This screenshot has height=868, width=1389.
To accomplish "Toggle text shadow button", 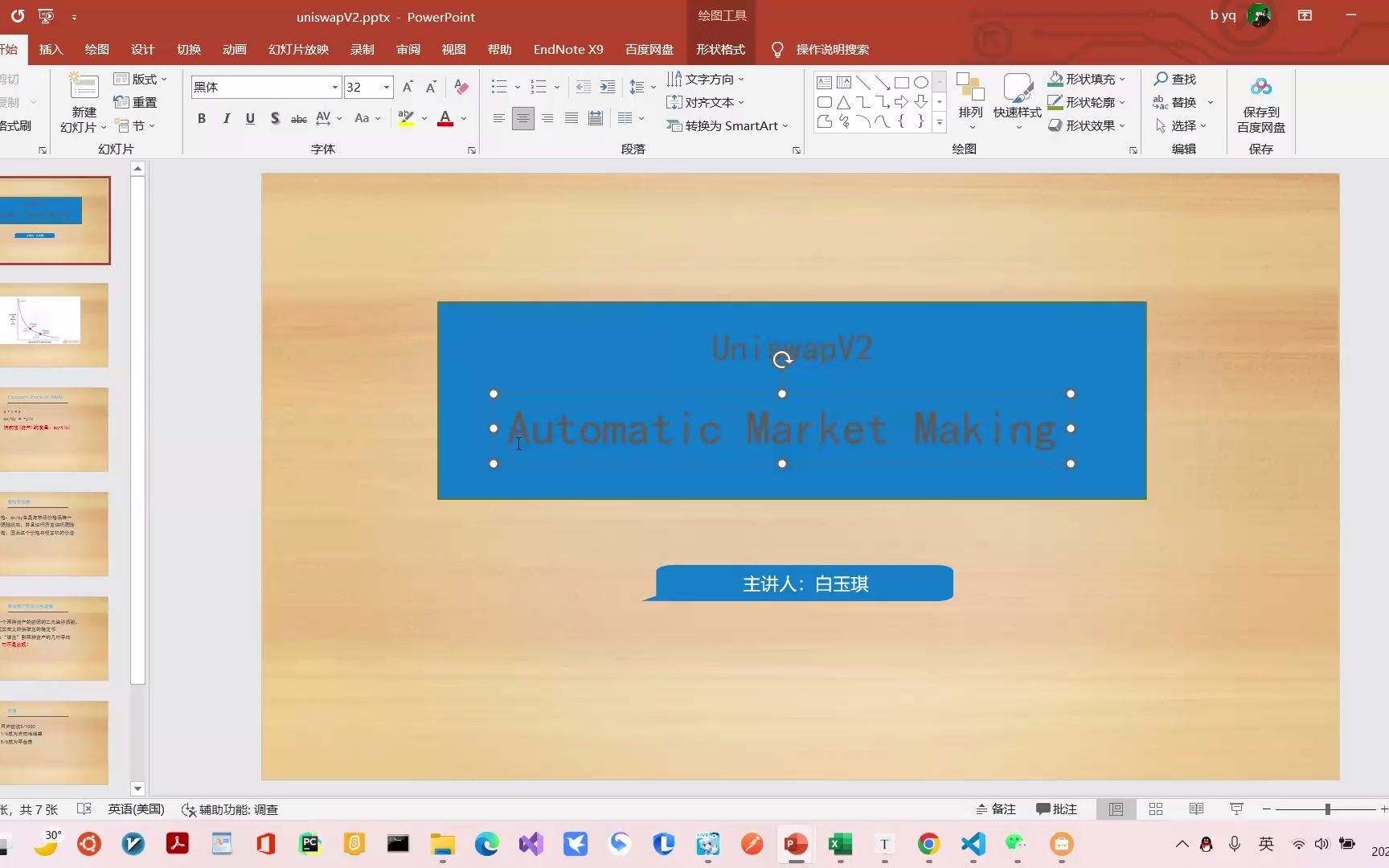I will pos(275,118).
